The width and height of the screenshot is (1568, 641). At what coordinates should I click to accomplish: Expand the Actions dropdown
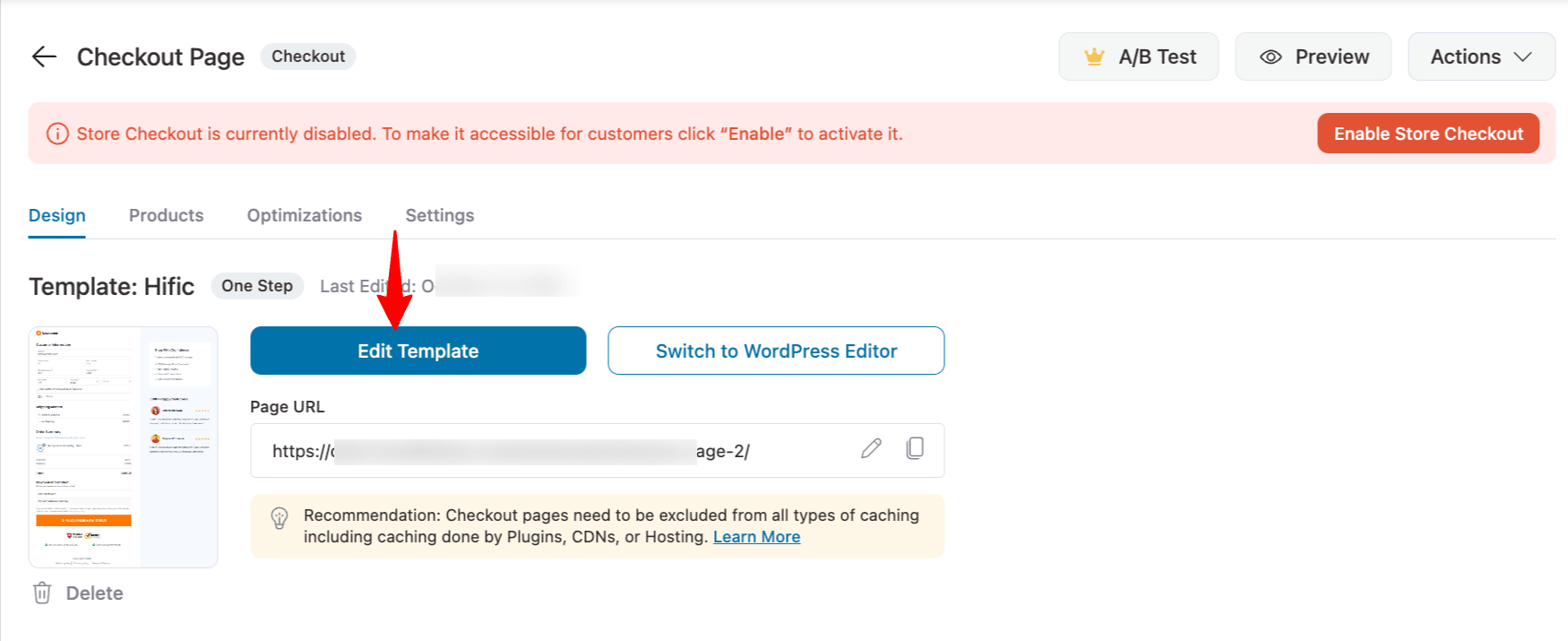tap(1480, 56)
